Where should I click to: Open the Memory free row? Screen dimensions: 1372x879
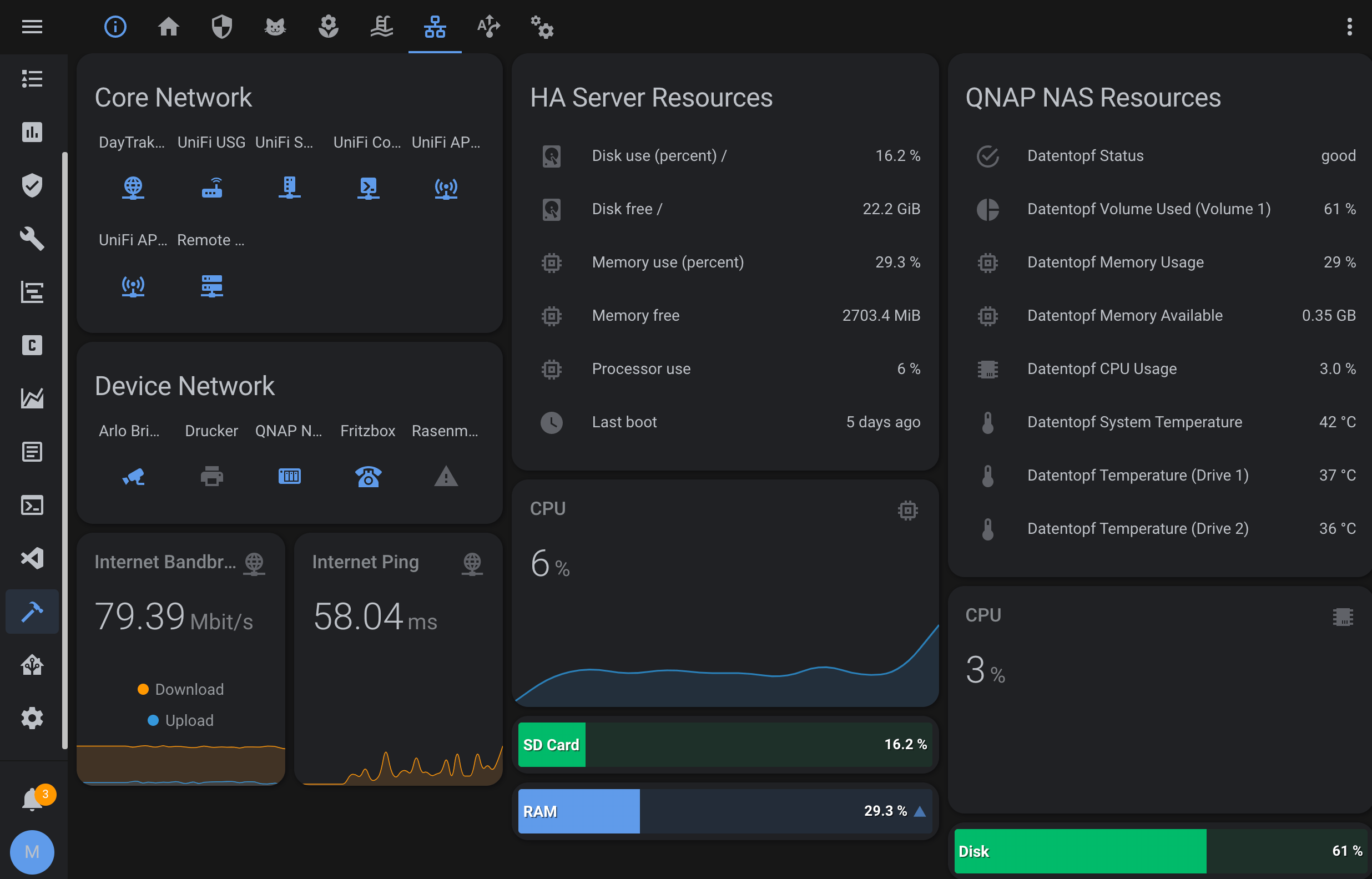point(725,316)
